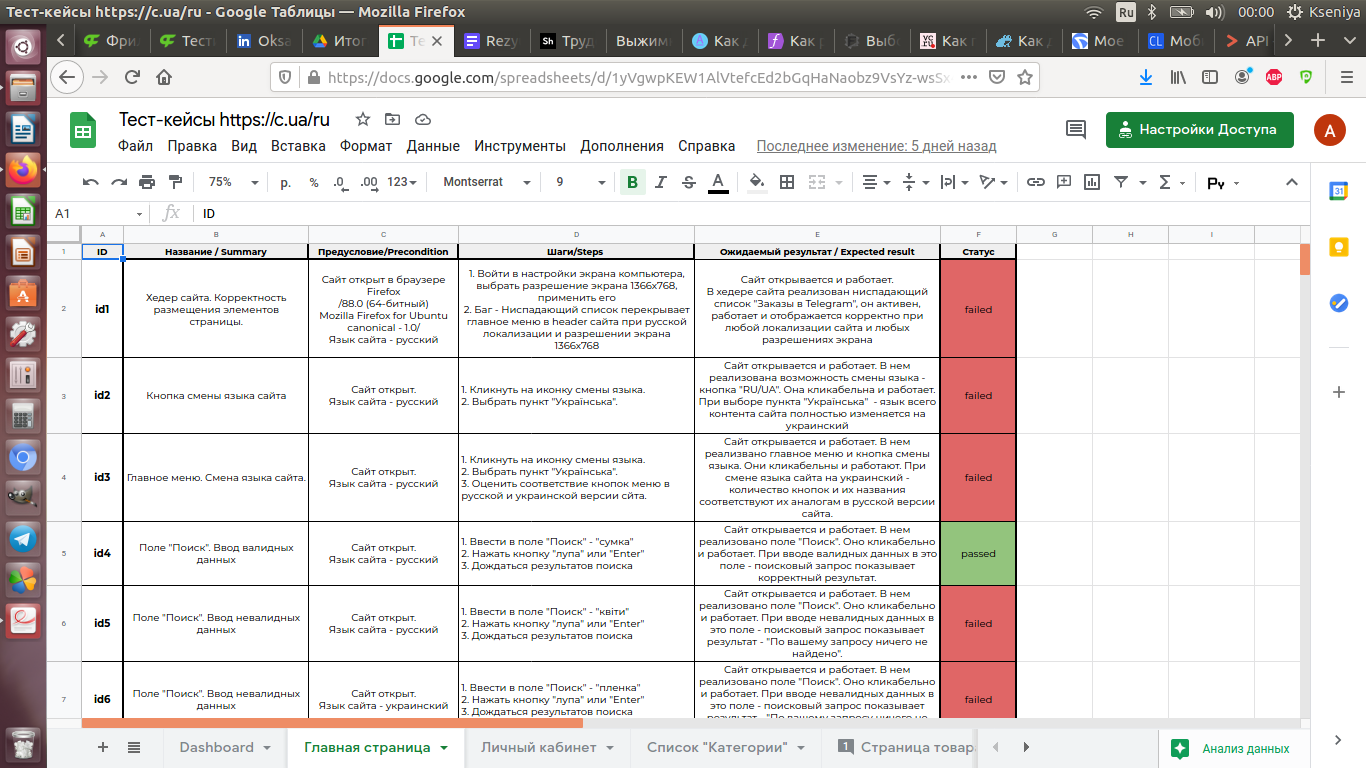Select the failed status cell for id1
The height and width of the screenshot is (768, 1366).
click(978, 309)
